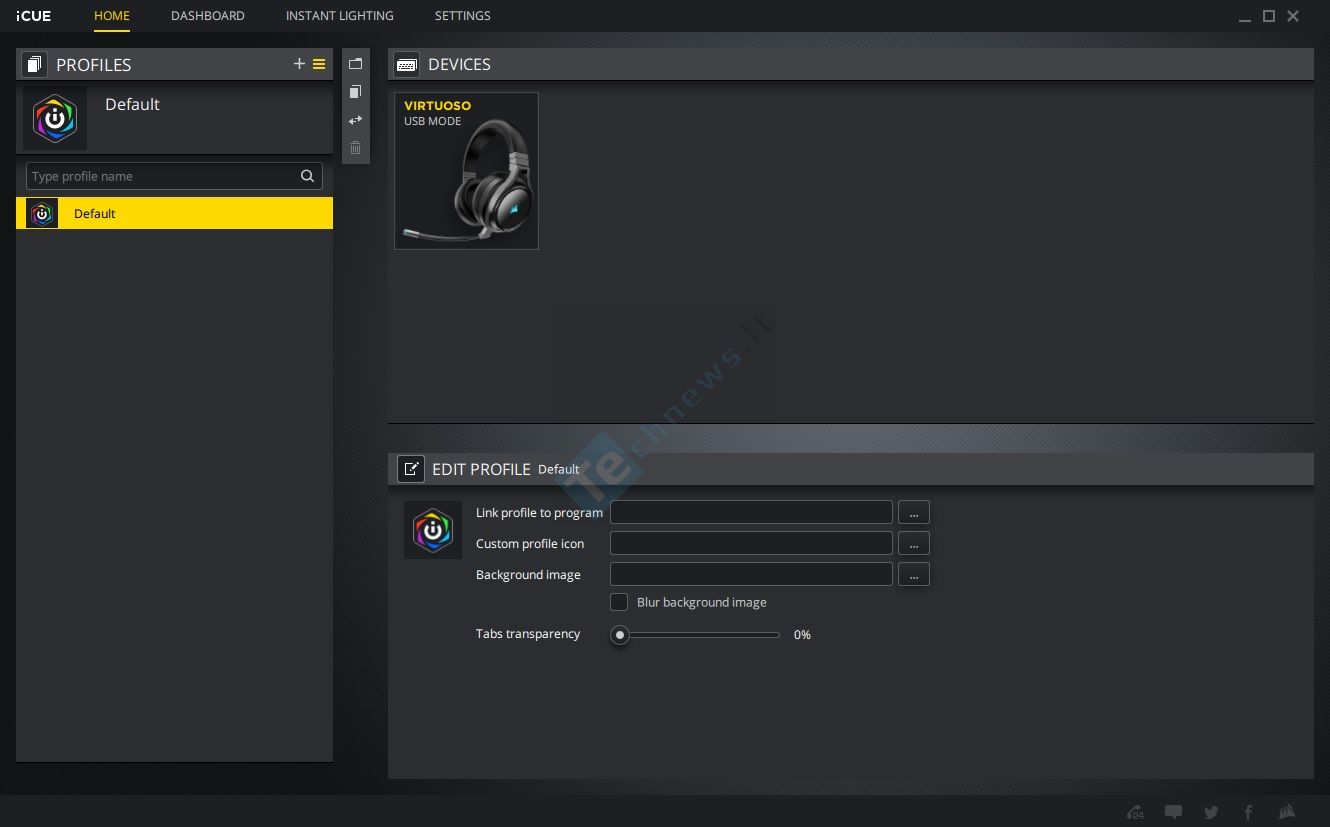Viewport: 1330px width, 827px height.
Task: Open the Settings tab
Action: (x=463, y=16)
